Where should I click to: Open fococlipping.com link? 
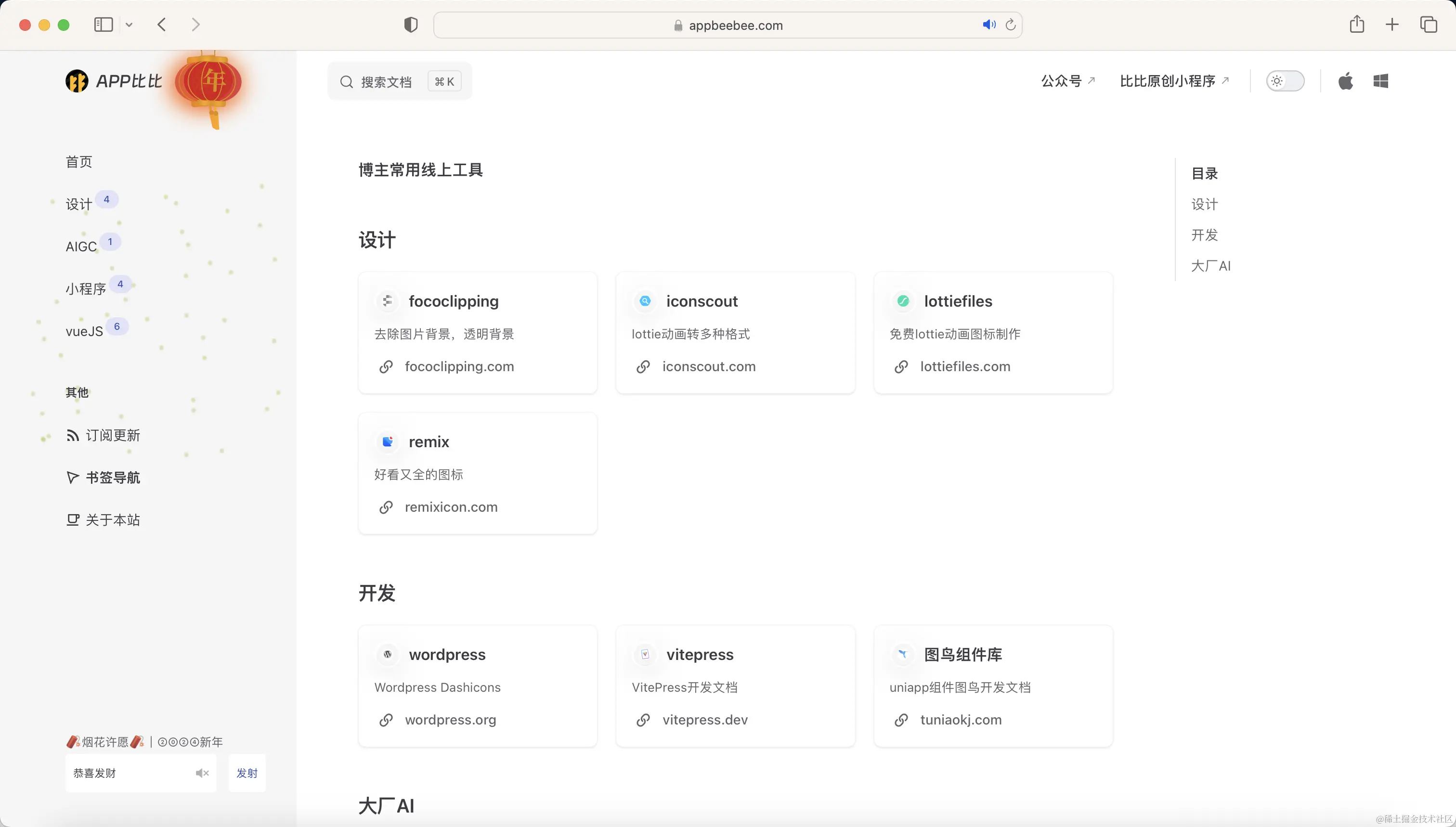pos(459,367)
